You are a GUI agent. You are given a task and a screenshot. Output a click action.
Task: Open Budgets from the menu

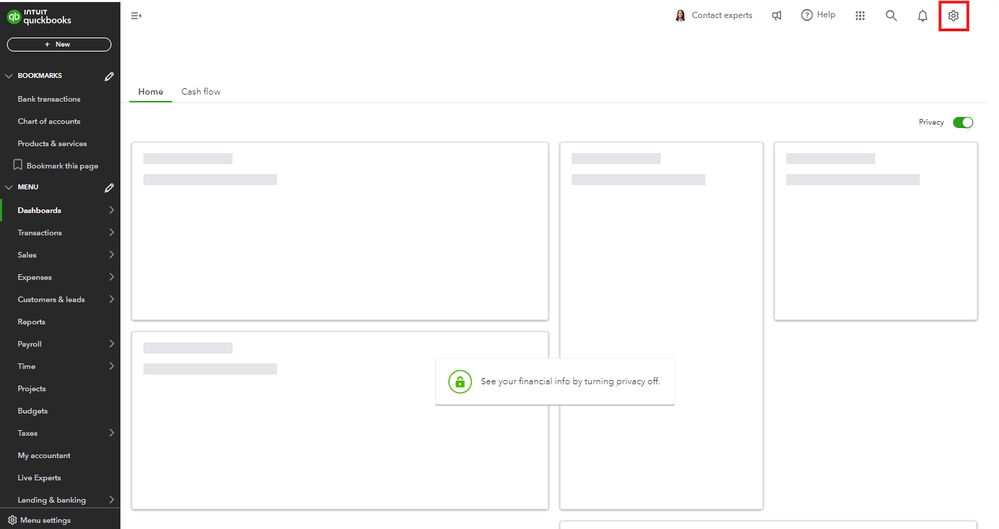(x=32, y=411)
